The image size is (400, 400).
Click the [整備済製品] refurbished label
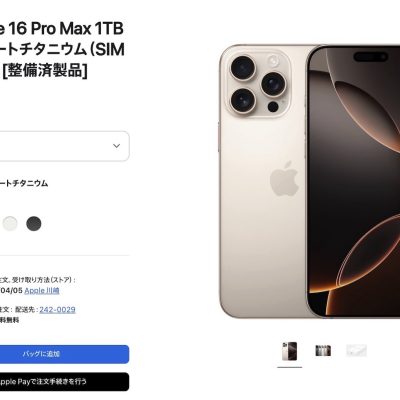(45, 70)
